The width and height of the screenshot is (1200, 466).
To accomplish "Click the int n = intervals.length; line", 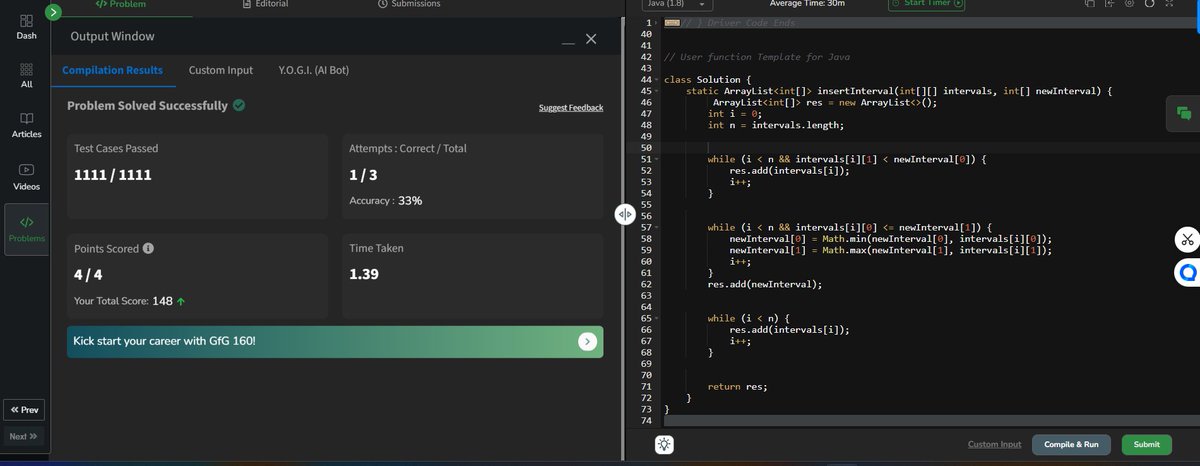I will click(x=775, y=125).
